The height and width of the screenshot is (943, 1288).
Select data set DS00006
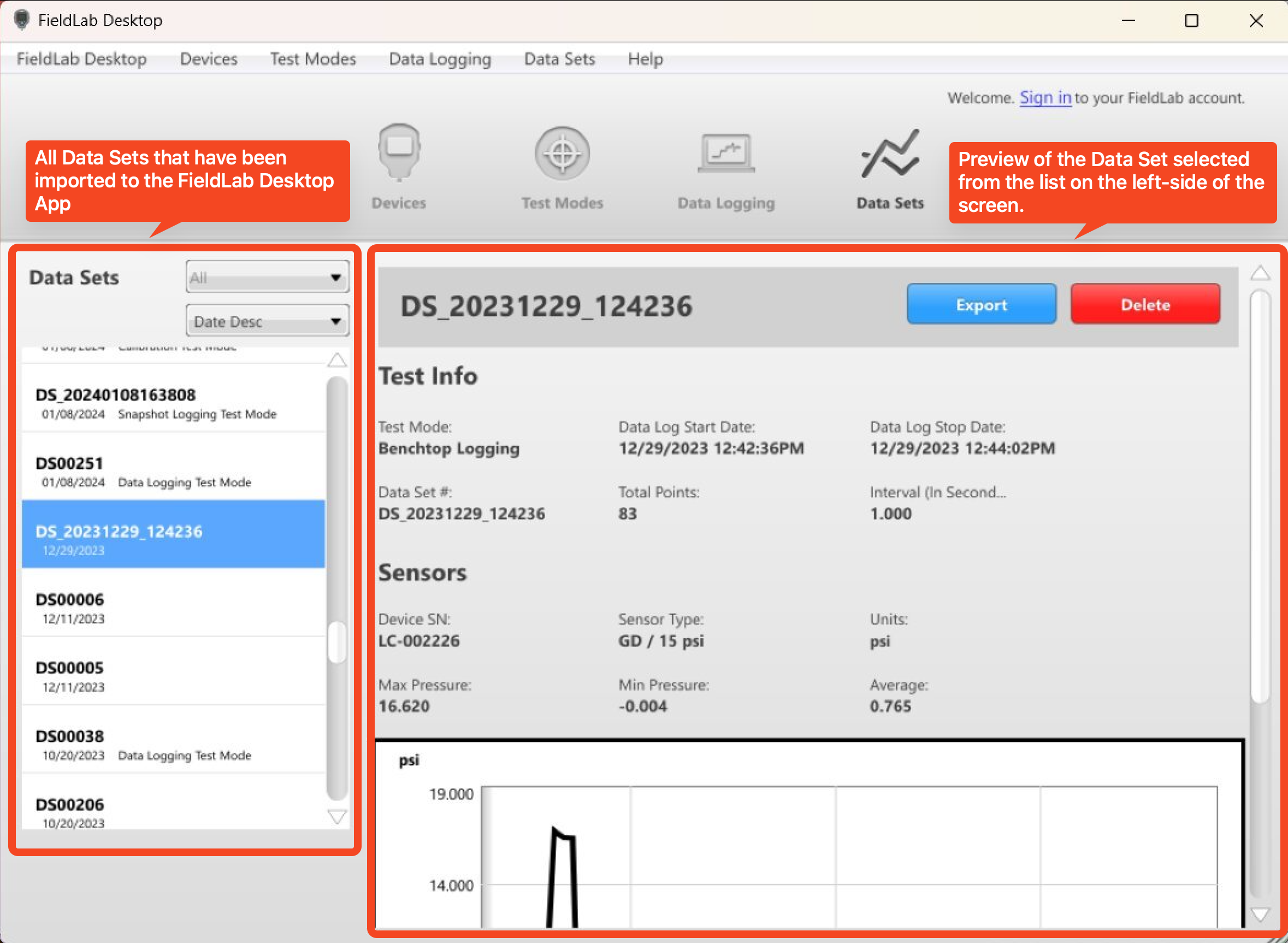[174, 603]
